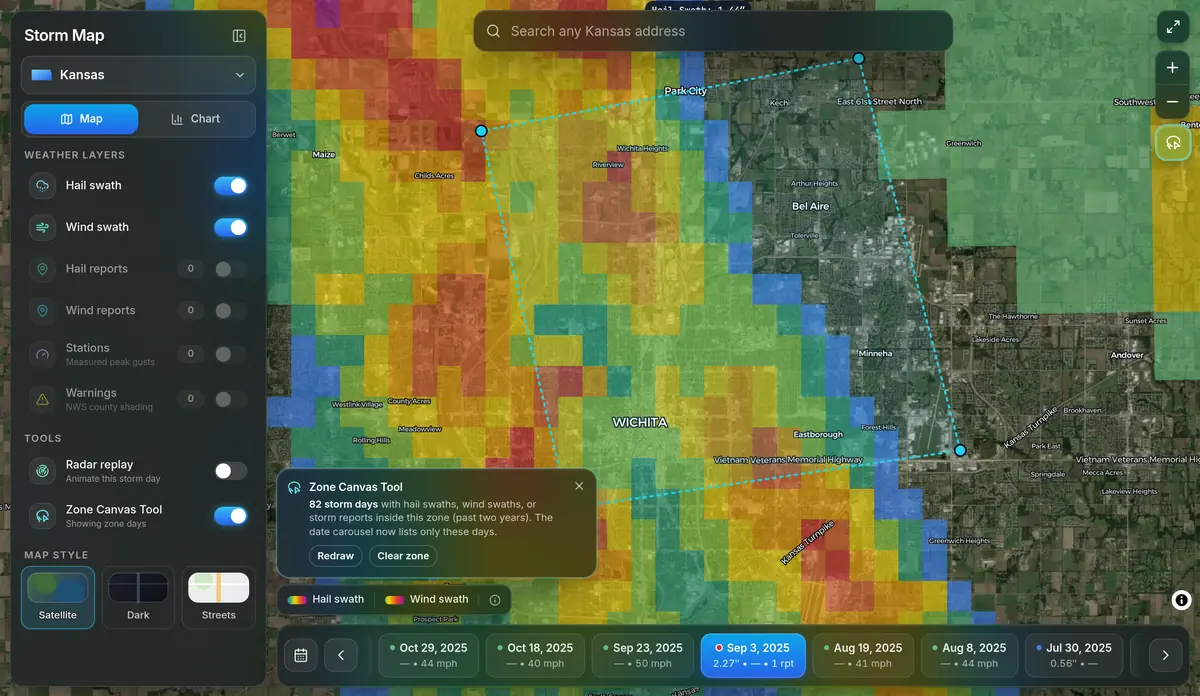The height and width of the screenshot is (696, 1200).
Task: Click the Radar replay icon
Action: pos(43,471)
